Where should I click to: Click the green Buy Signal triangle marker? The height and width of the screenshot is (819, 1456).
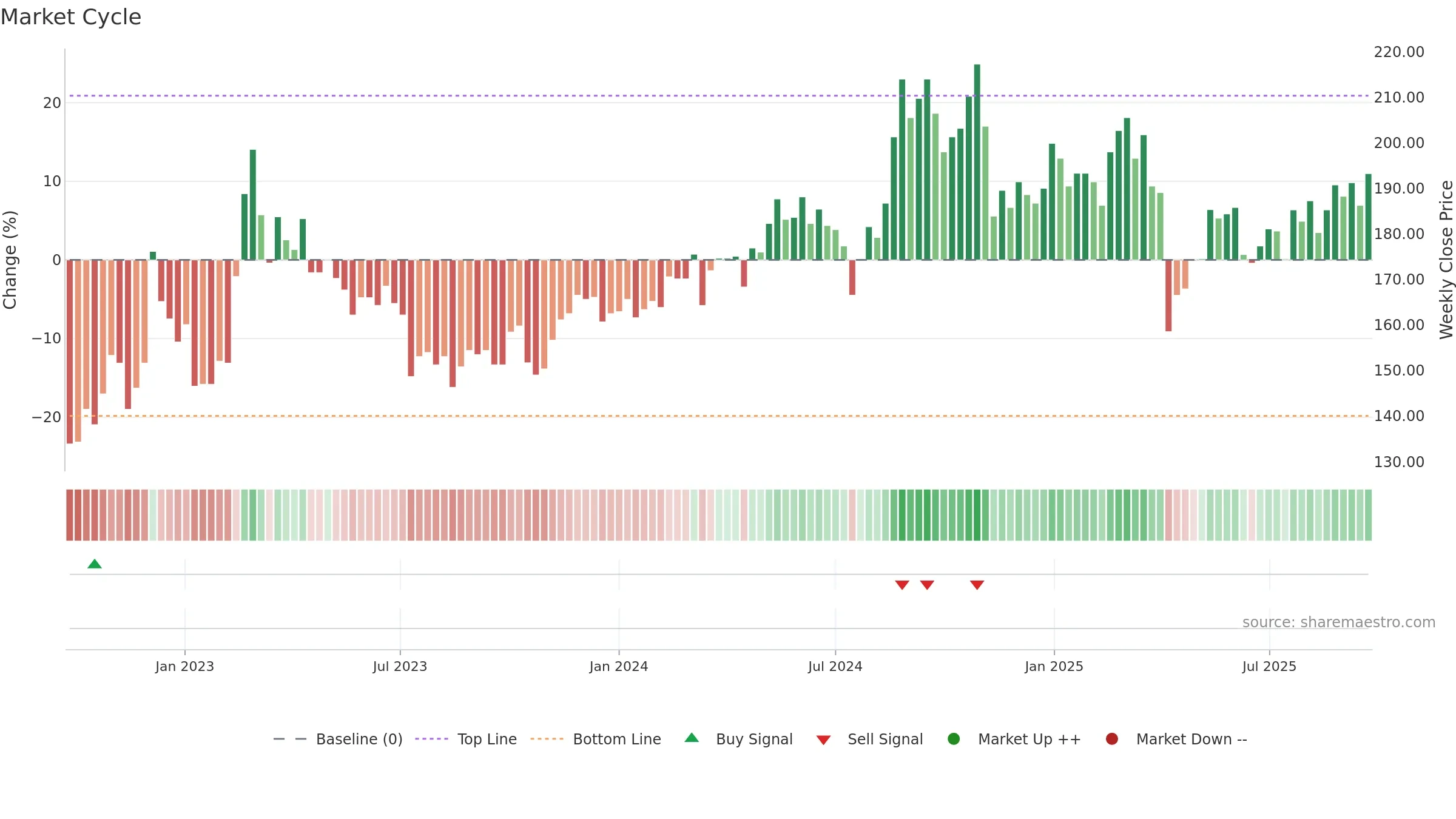pos(95,564)
